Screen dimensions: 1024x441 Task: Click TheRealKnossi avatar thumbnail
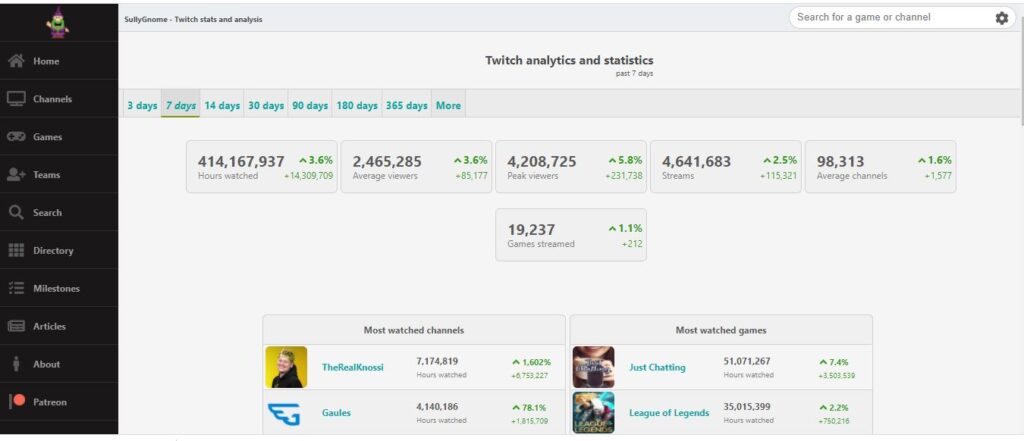[x=286, y=367]
